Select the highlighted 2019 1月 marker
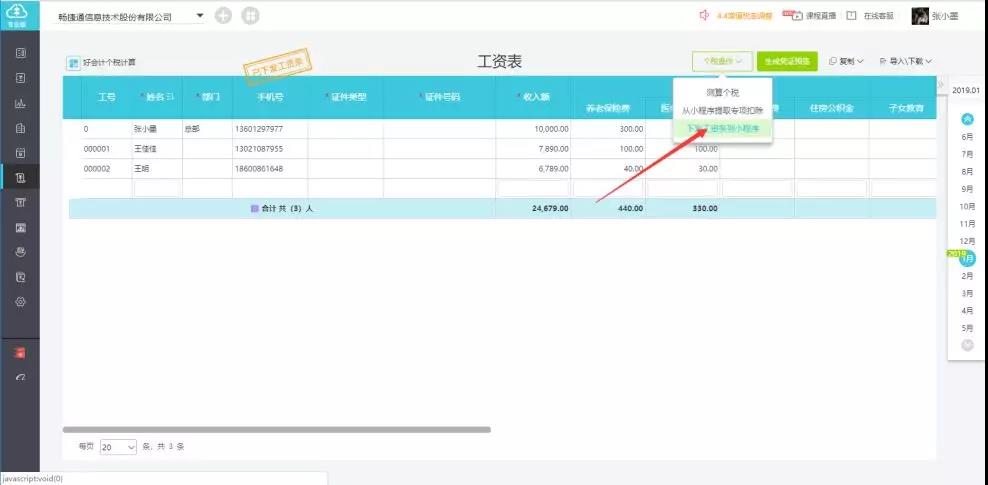The height and width of the screenshot is (485, 988). pyautogui.click(x=967, y=258)
